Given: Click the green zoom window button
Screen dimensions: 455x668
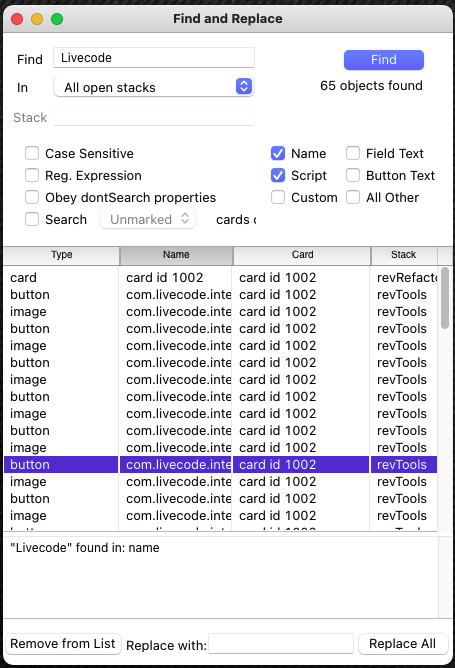Looking at the screenshot, I should tap(57, 19).
